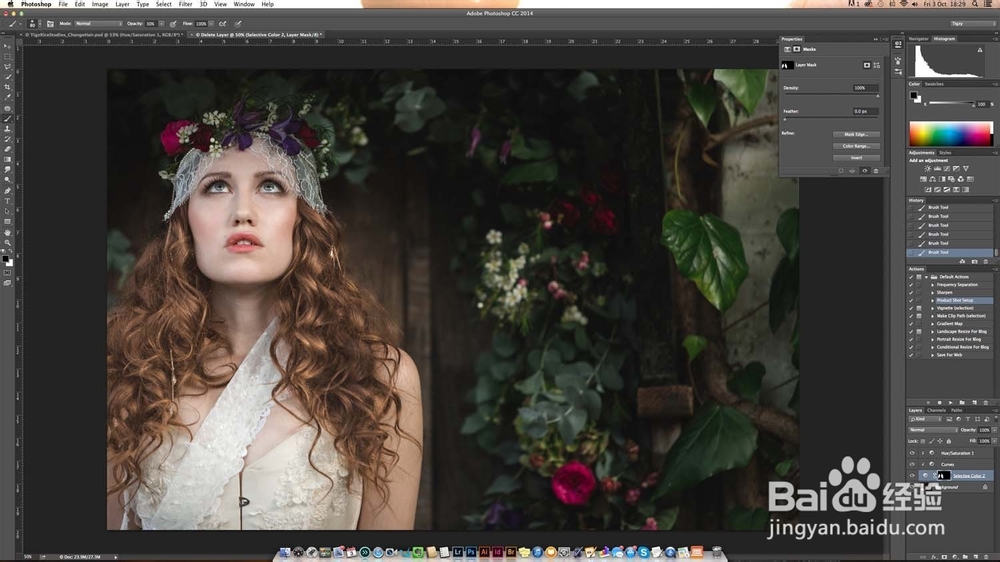Toggle Quick Mask mode icon

click(7, 272)
